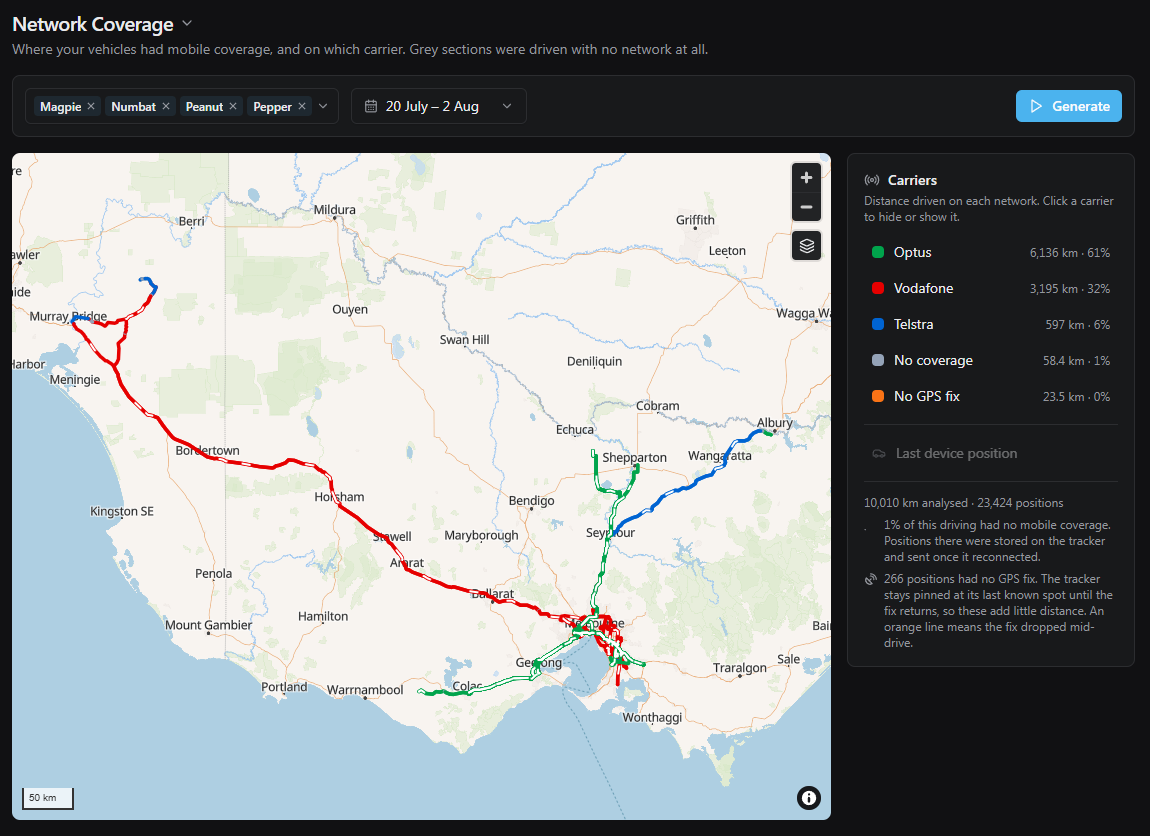This screenshot has width=1150, height=836.
Task: Show Last device position
Action: click(x=990, y=453)
